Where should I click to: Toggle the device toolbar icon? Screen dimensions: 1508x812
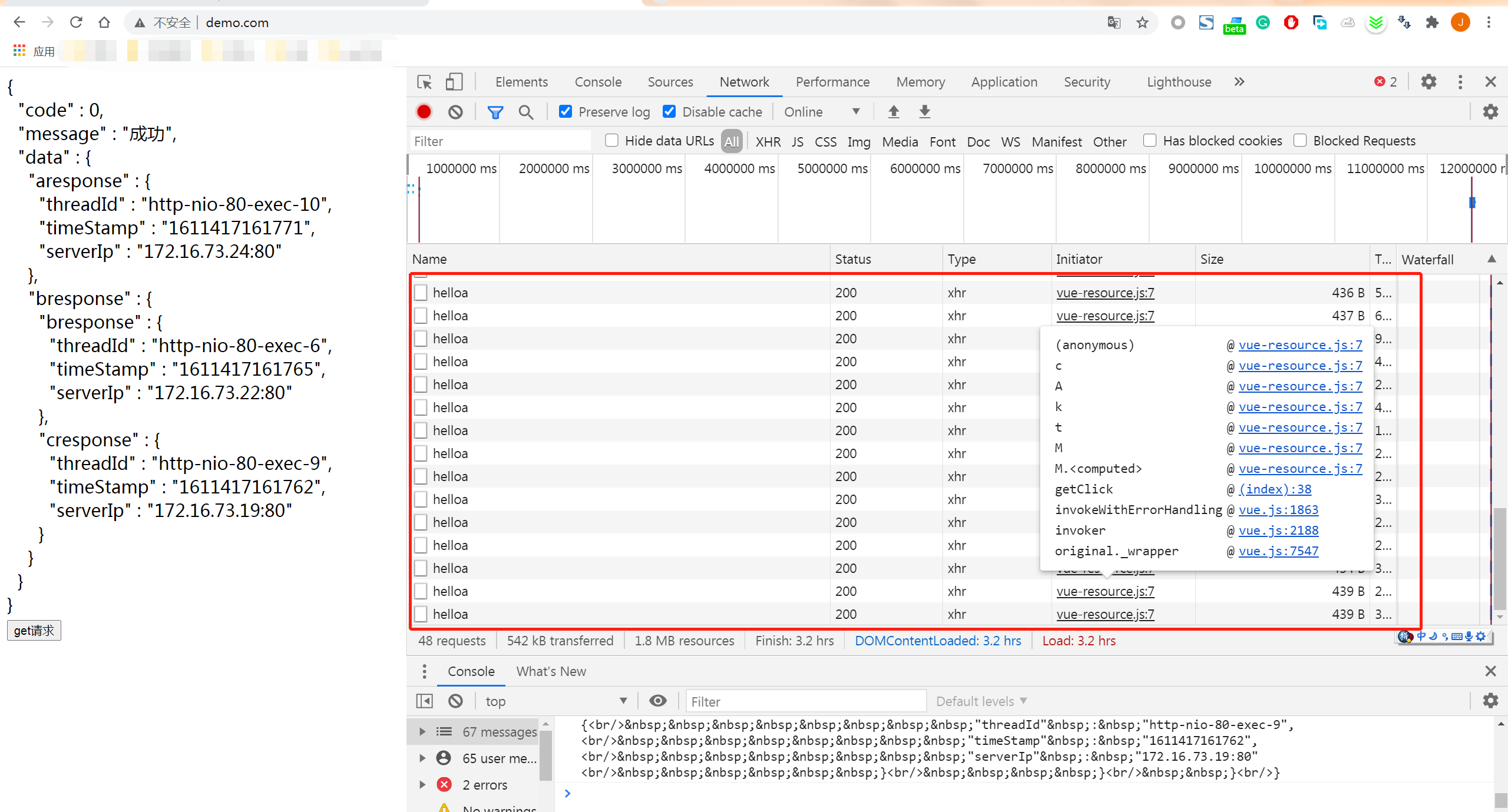point(454,82)
